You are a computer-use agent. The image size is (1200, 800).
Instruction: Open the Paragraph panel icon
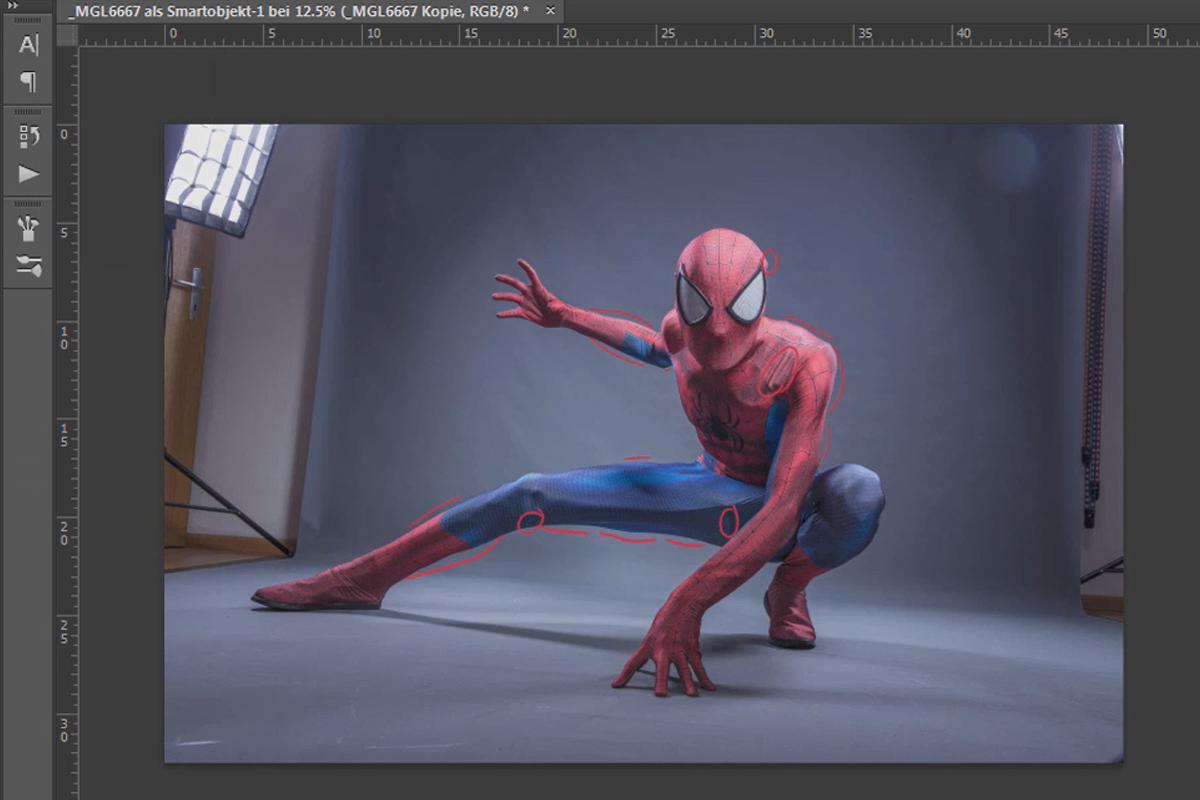pyautogui.click(x=28, y=82)
